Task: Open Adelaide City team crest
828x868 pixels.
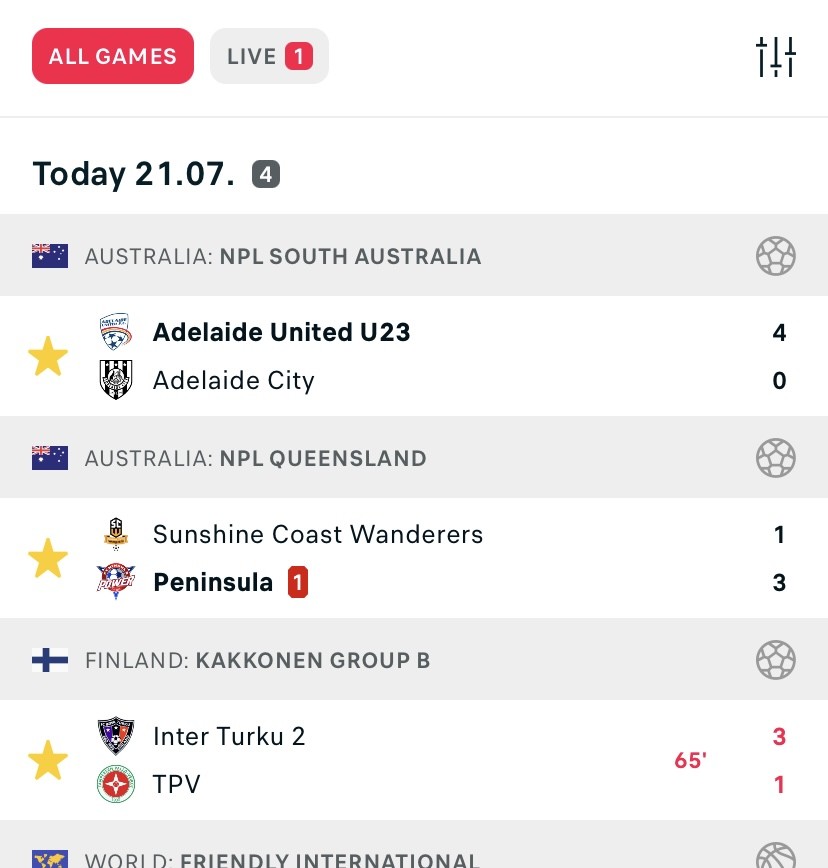Action: tap(116, 380)
